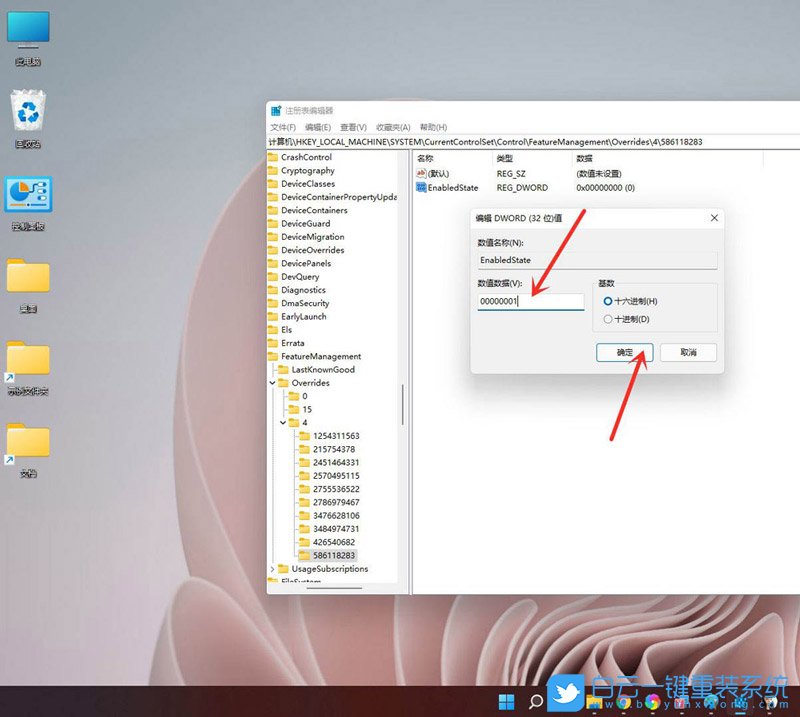Click the EnabledState DWORD value icon
Image resolution: width=800 pixels, height=717 pixels.
tap(421, 188)
